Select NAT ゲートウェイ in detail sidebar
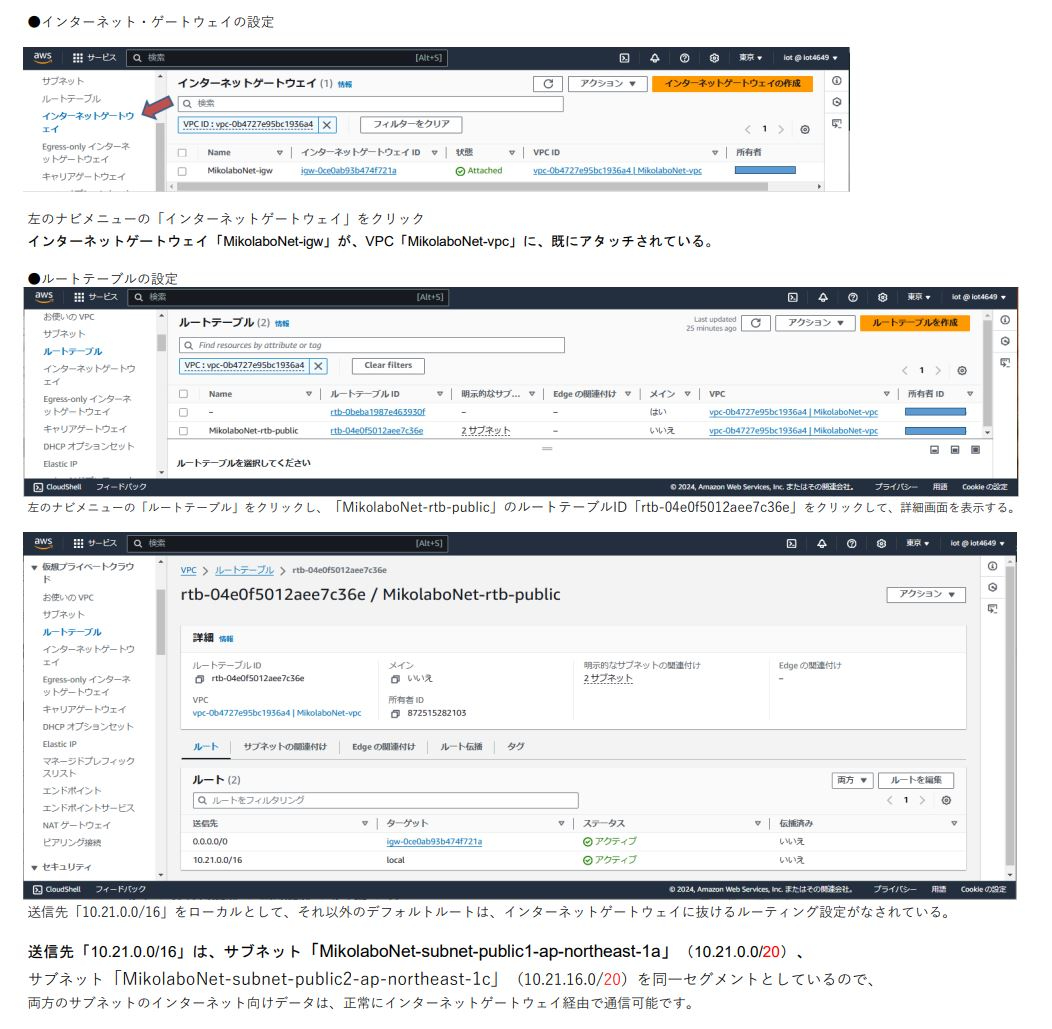 tap(76, 826)
